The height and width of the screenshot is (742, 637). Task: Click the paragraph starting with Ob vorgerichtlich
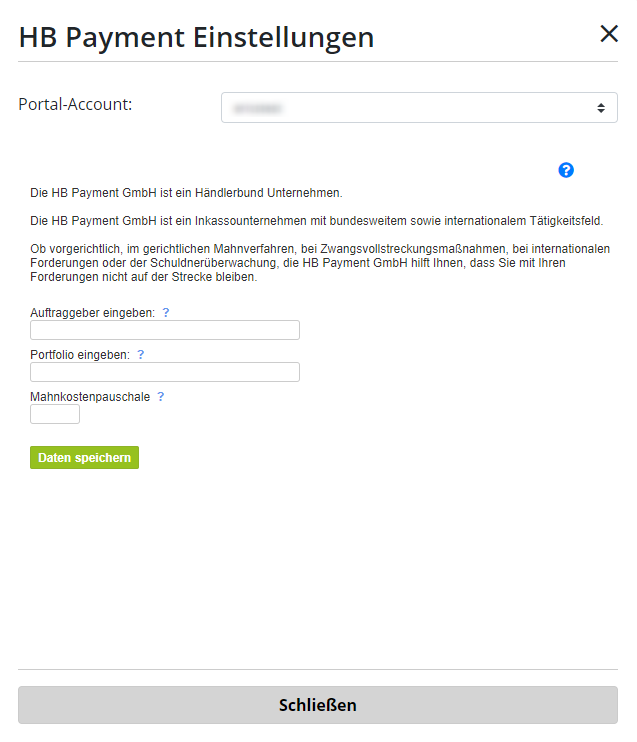pos(320,263)
